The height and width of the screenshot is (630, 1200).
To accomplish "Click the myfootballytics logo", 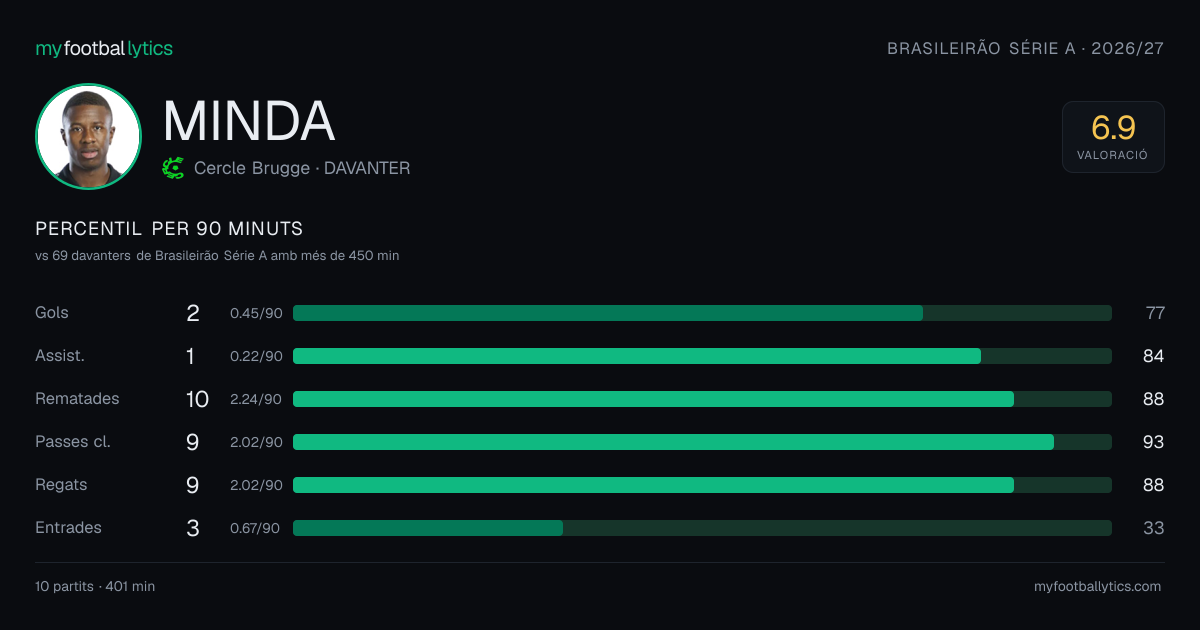I will pos(104,48).
